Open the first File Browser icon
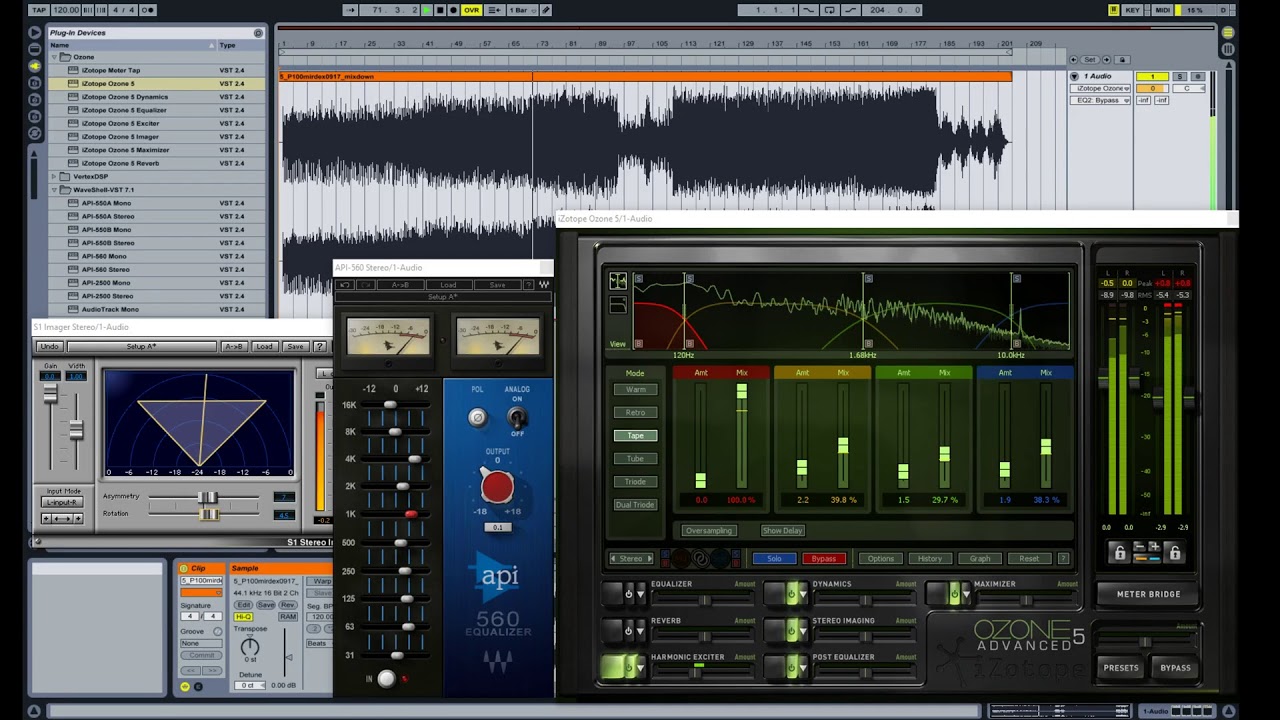This screenshot has height=720, width=1280. coord(35,82)
